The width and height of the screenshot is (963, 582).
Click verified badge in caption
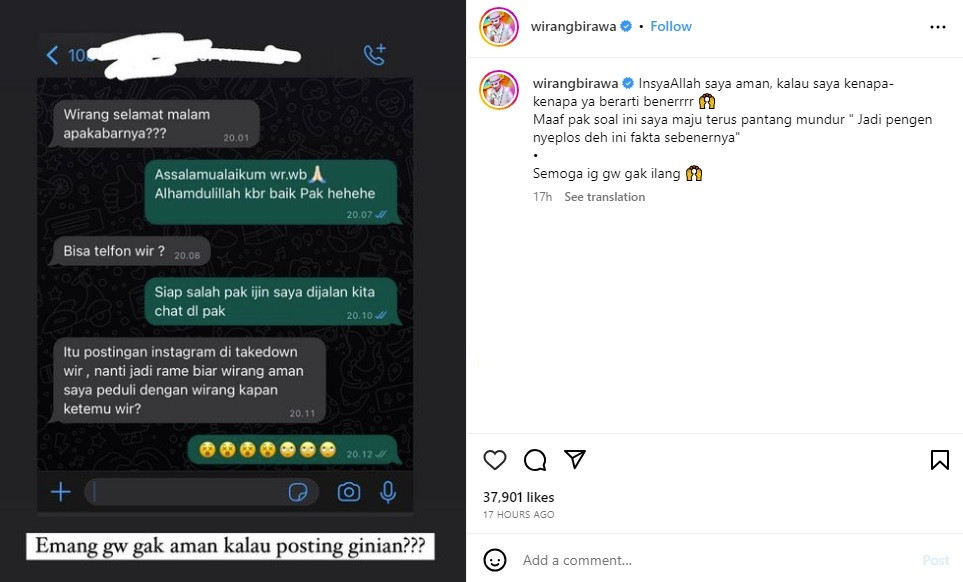[x=628, y=83]
